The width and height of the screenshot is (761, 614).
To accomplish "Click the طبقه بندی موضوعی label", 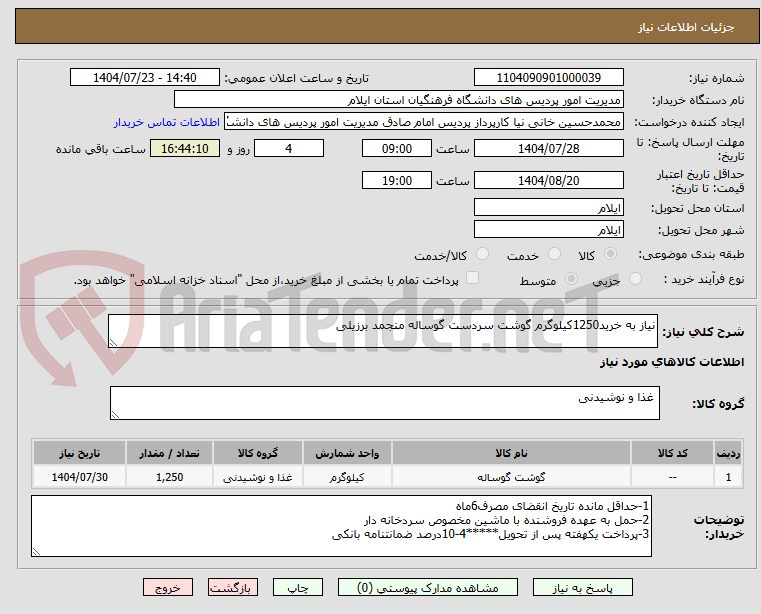I will coord(691,254).
